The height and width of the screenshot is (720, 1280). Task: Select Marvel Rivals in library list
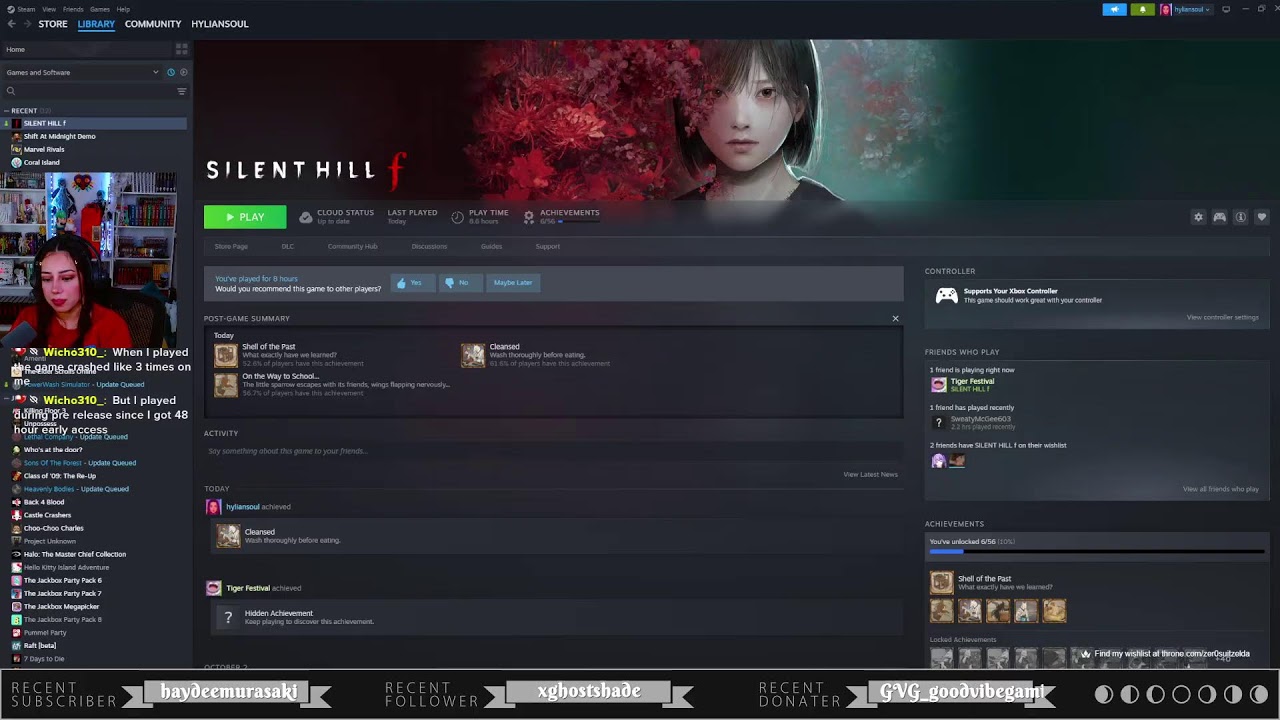tap(44, 149)
